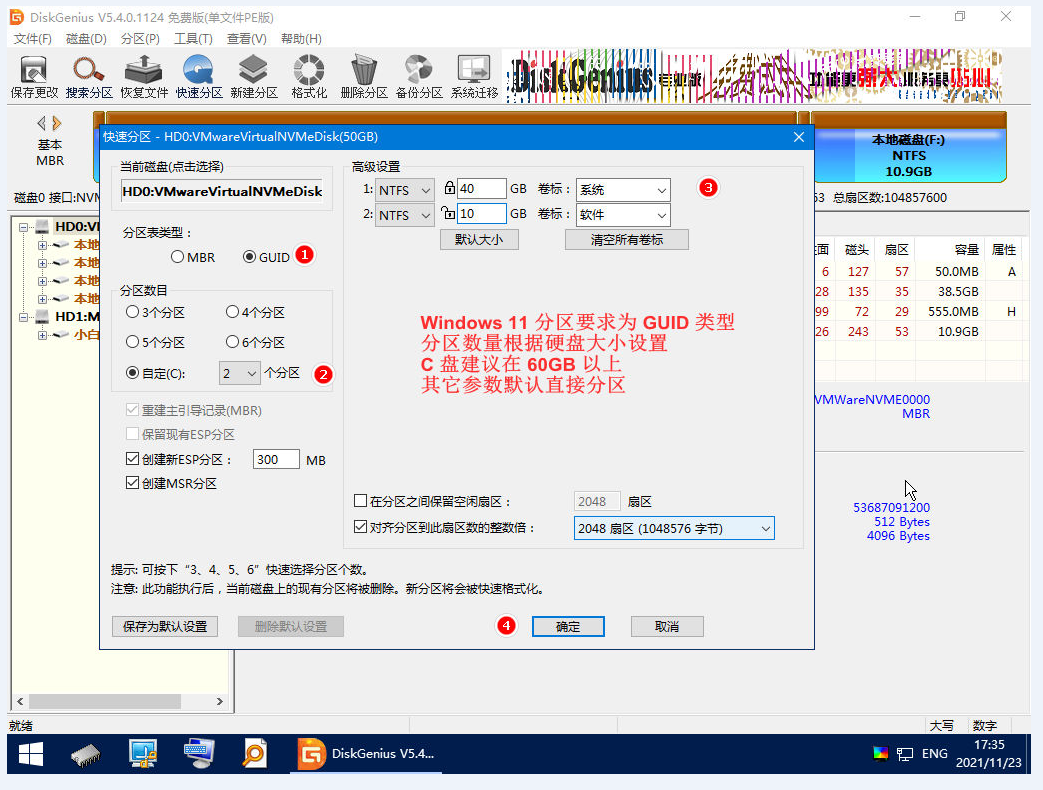
Task: Click the Save Changes (保存更改) toolbar icon
Action: point(34,76)
